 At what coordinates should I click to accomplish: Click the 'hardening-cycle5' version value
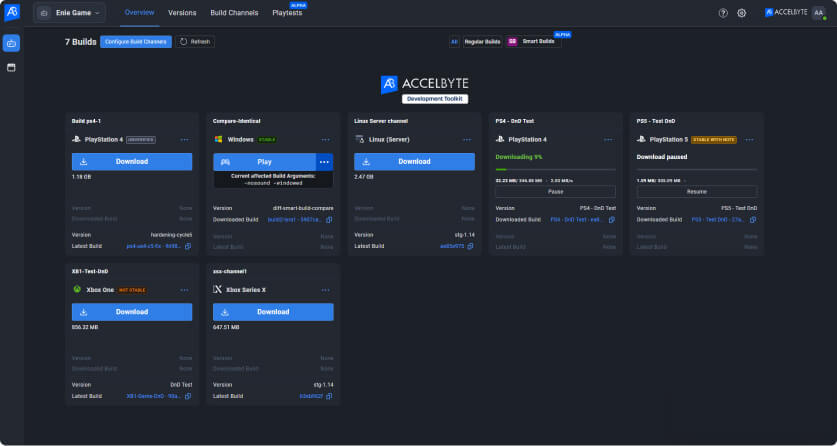(171, 235)
